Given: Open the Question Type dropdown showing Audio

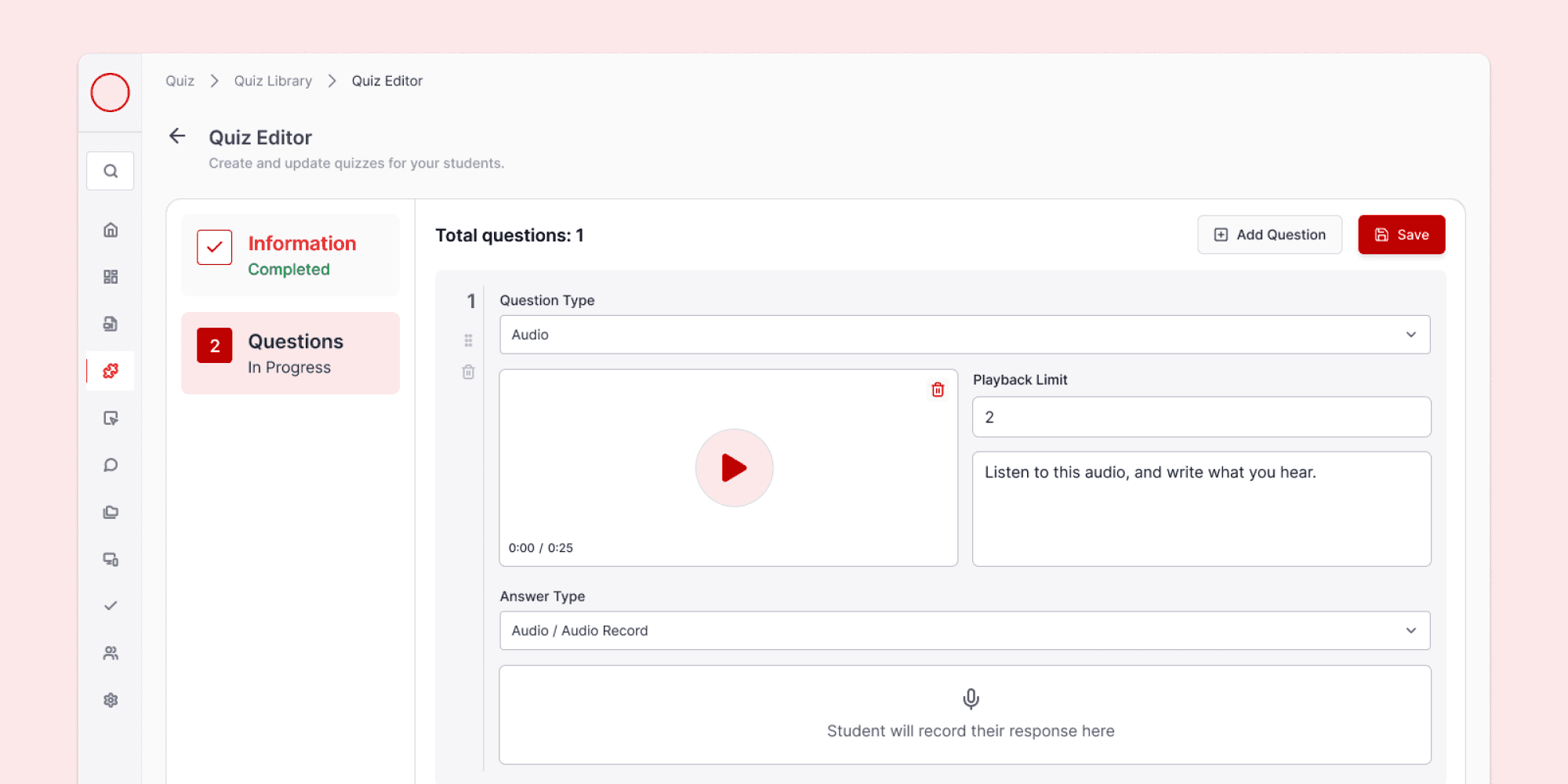Looking at the screenshot, I should click(x=965, y=335).
